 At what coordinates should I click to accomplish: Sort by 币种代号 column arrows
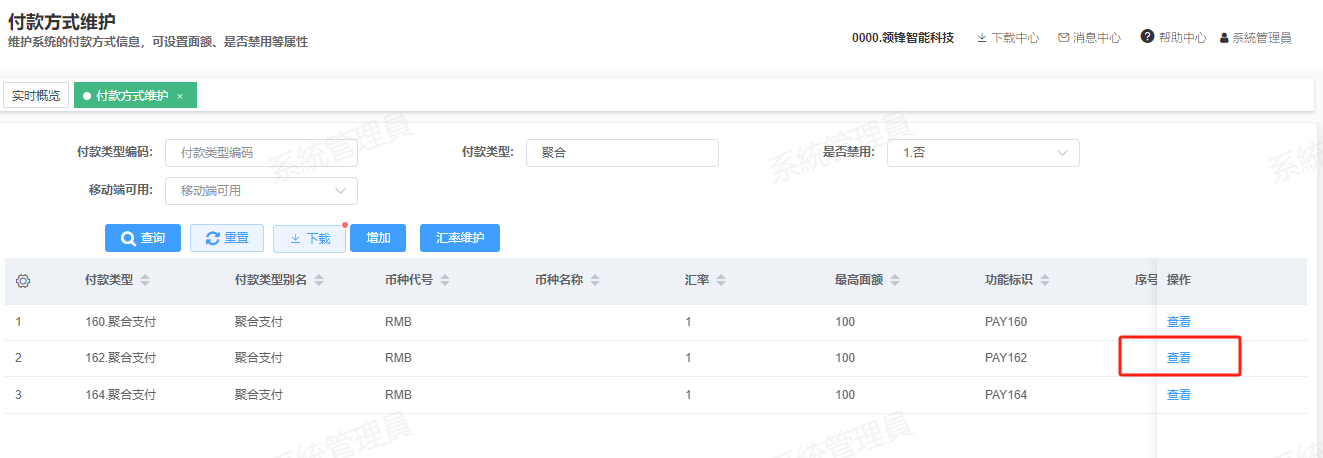point(445,281)
